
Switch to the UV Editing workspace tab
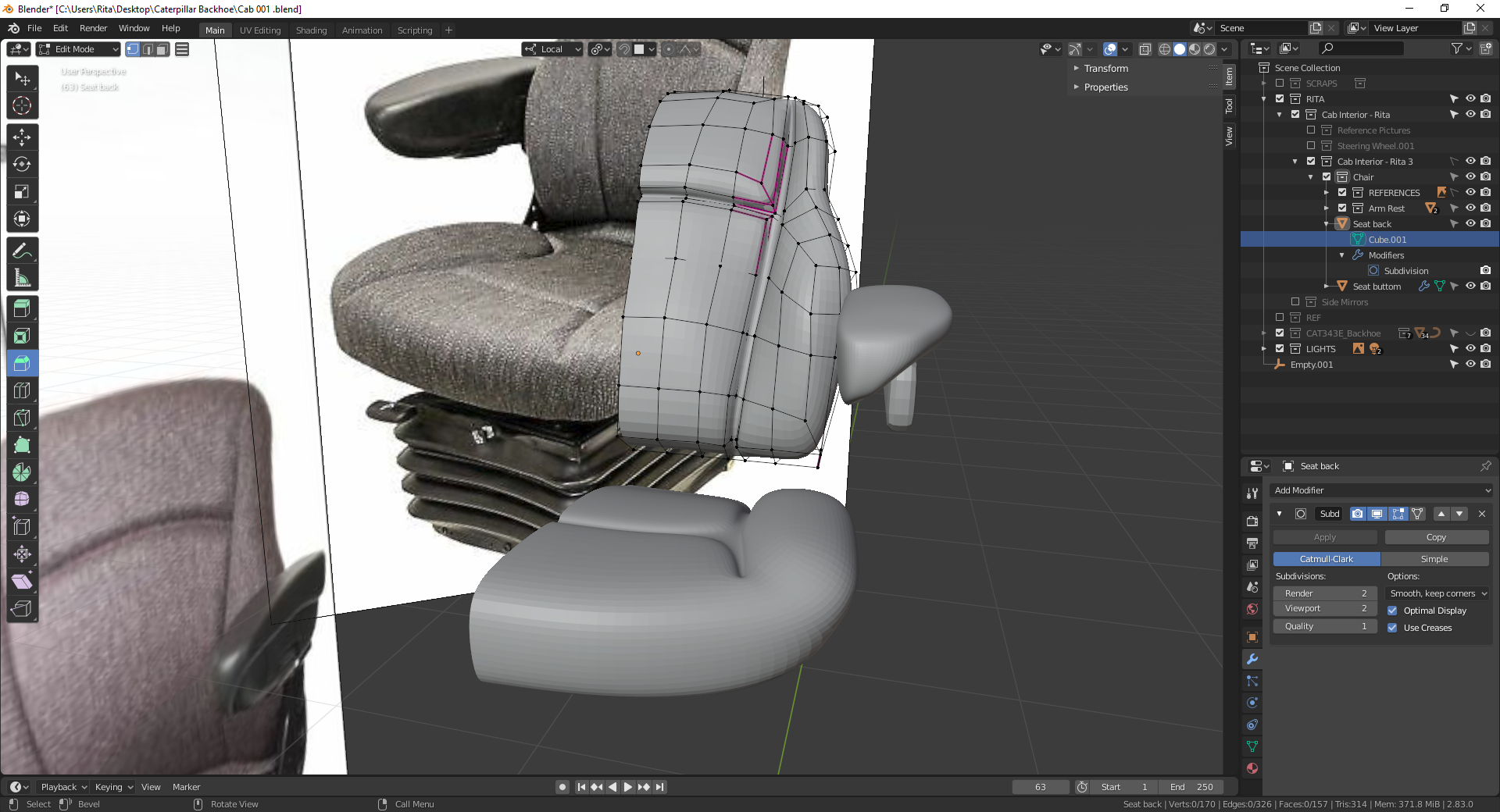pos(260,30)
